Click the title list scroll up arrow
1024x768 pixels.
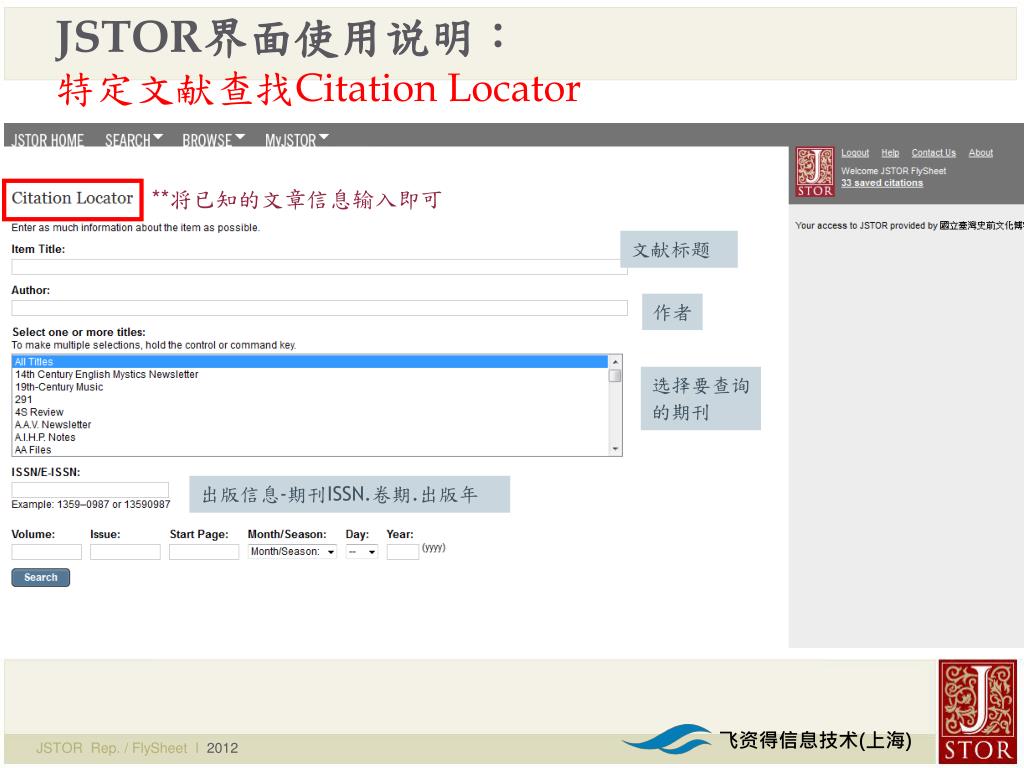click(615, 362)
